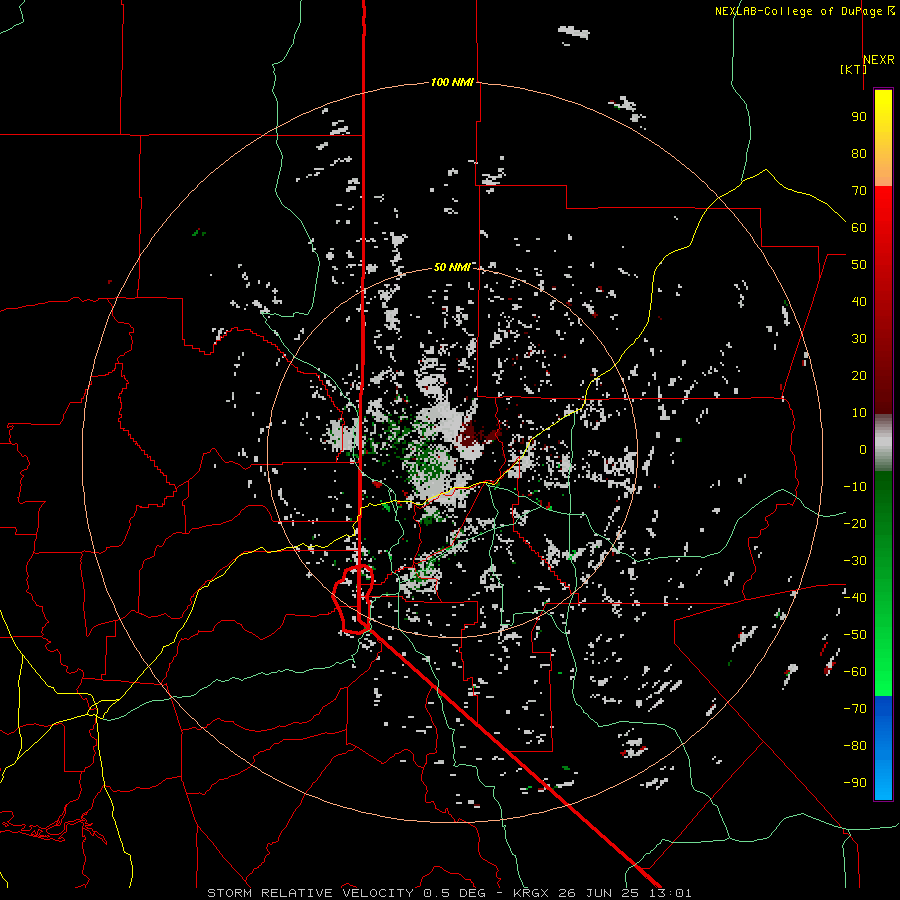Click the blue segment of the color bar
The width and height of the screenshot is (900, 900).
tap(883, 747)
